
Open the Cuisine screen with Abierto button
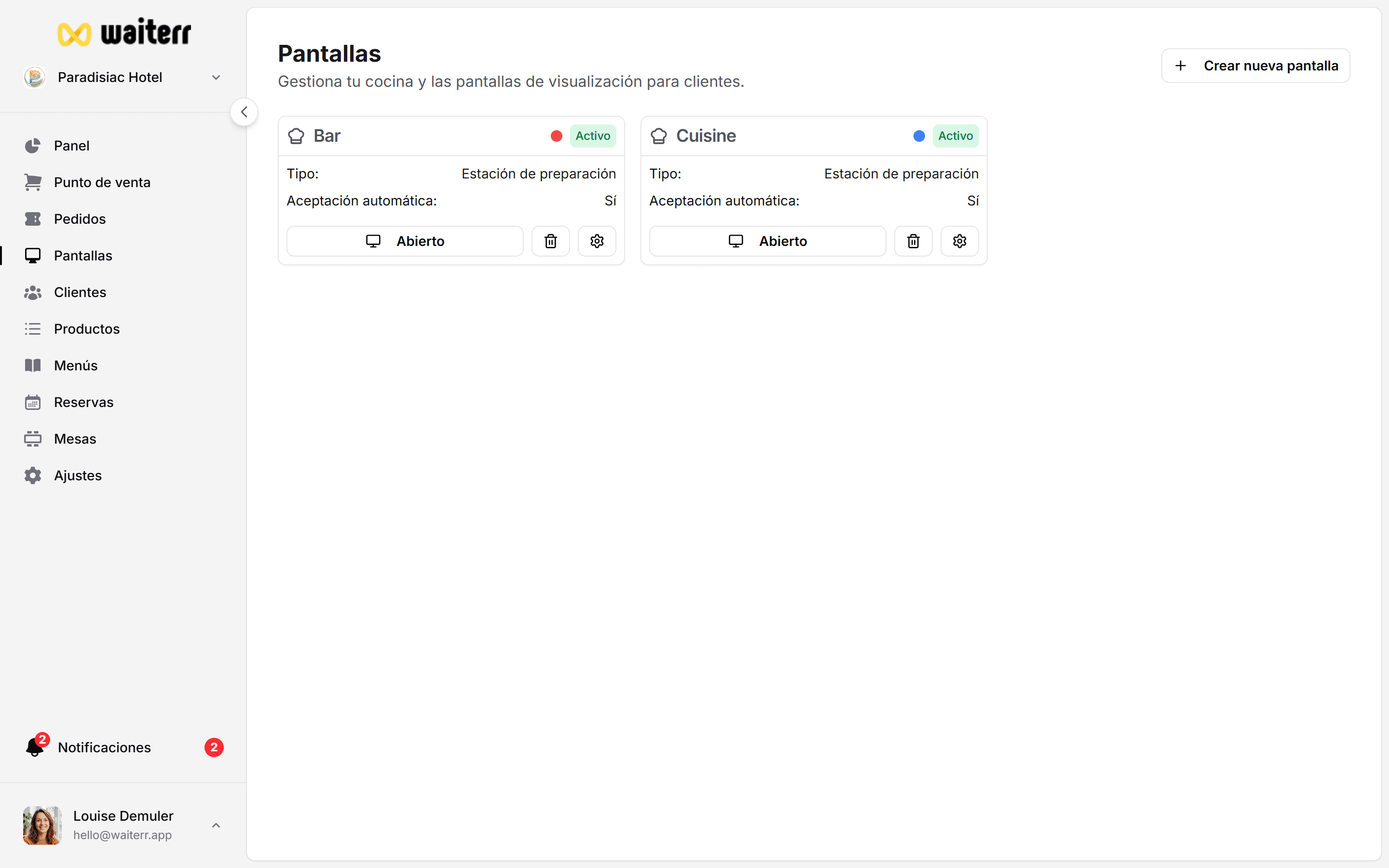tap(768, 241)
